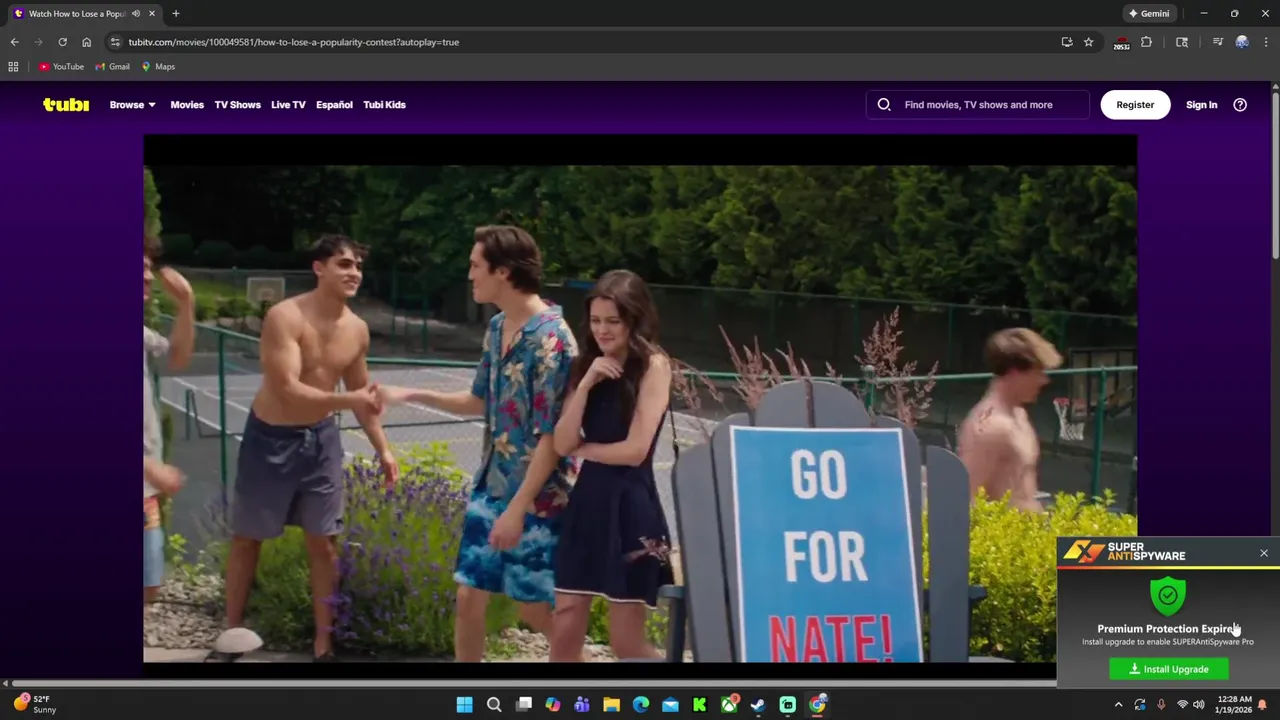Click the browser home button
1280x720 pixels.
point(86,42)
